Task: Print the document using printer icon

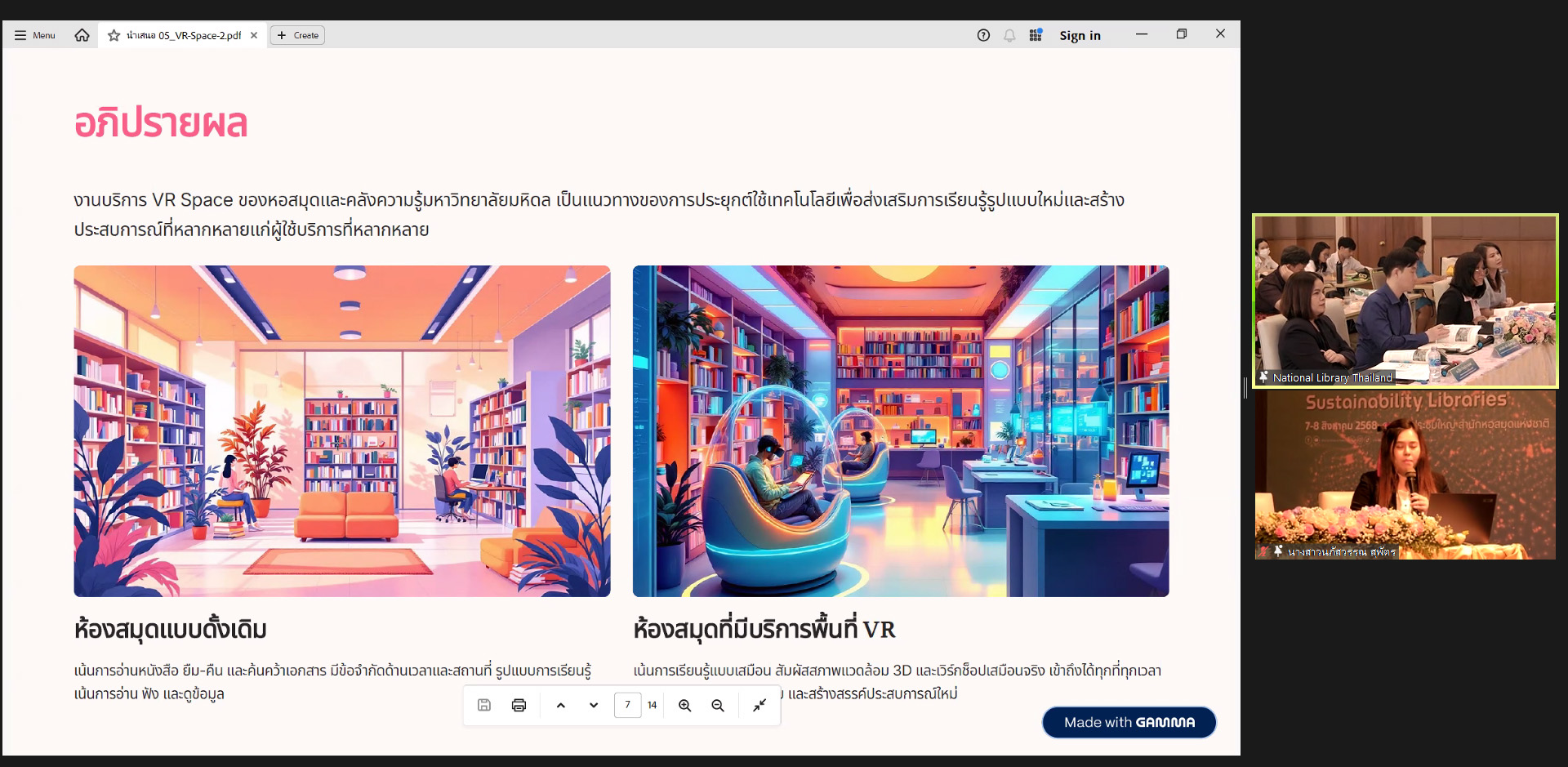Action: 519,705
